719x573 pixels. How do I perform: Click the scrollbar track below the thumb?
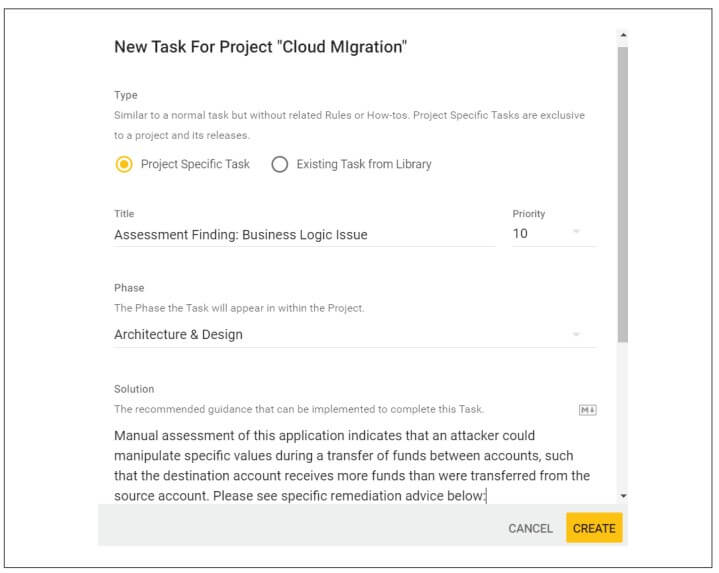[x=623, y=416]
